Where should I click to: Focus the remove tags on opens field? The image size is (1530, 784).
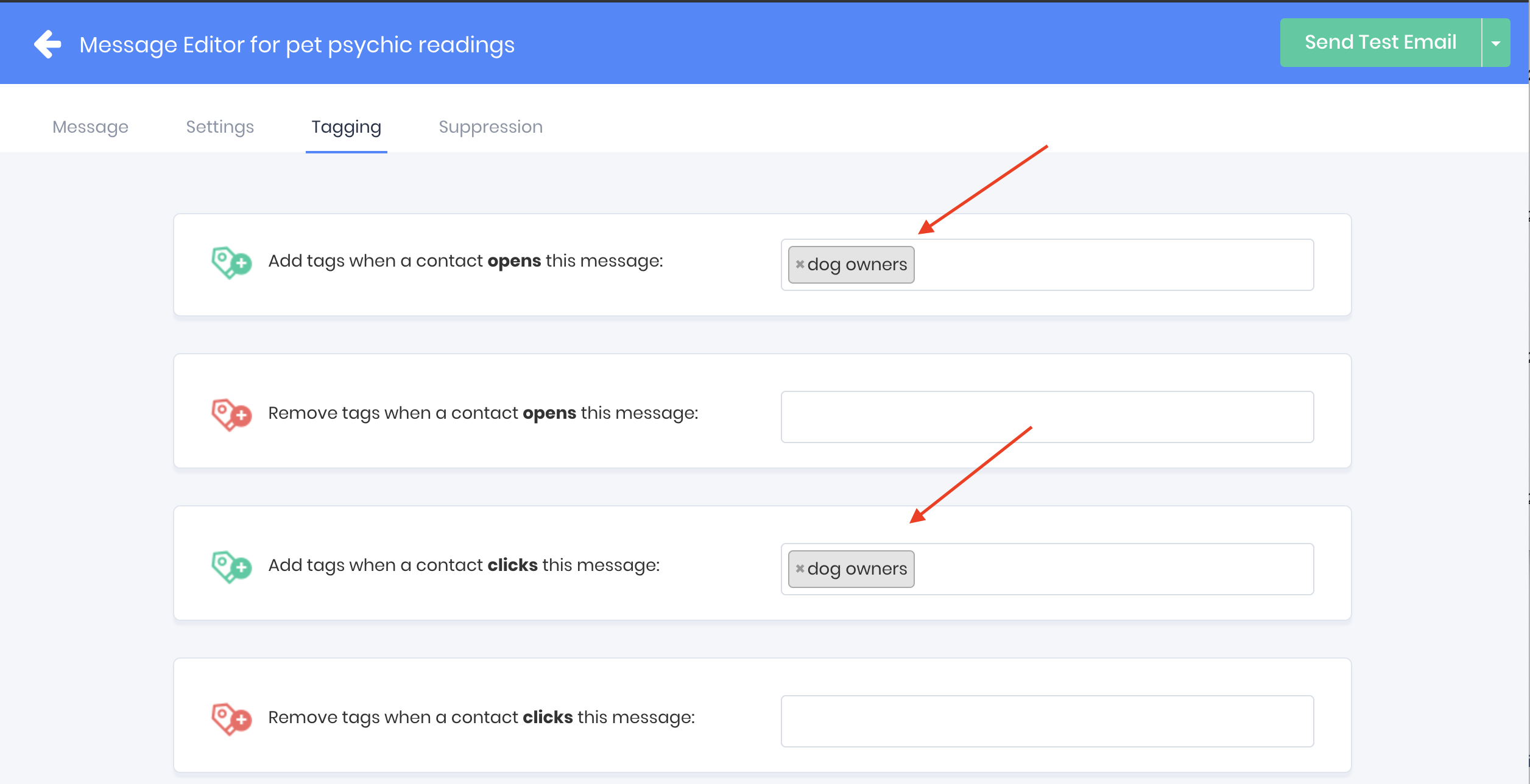pos(1046,417)
